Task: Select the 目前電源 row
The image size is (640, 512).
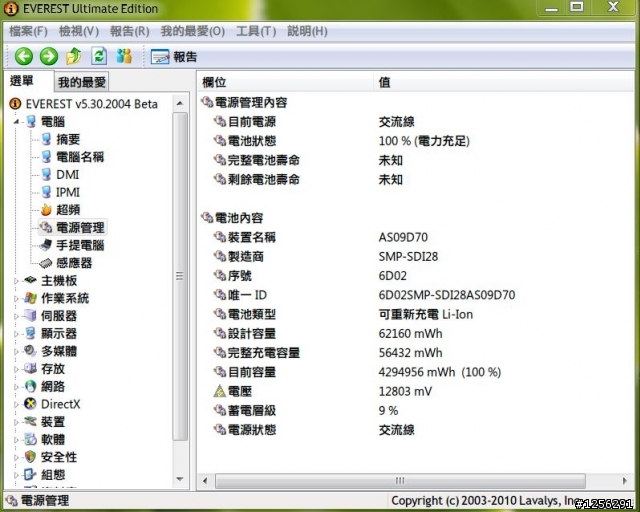Action: [416, 122]
